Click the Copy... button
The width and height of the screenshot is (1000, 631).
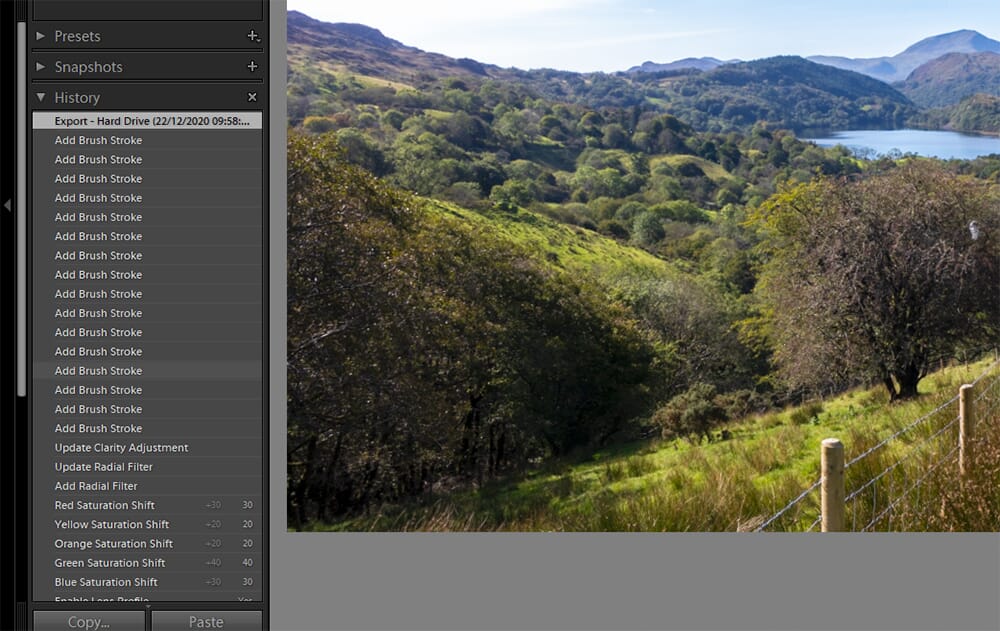coord(90,621)
